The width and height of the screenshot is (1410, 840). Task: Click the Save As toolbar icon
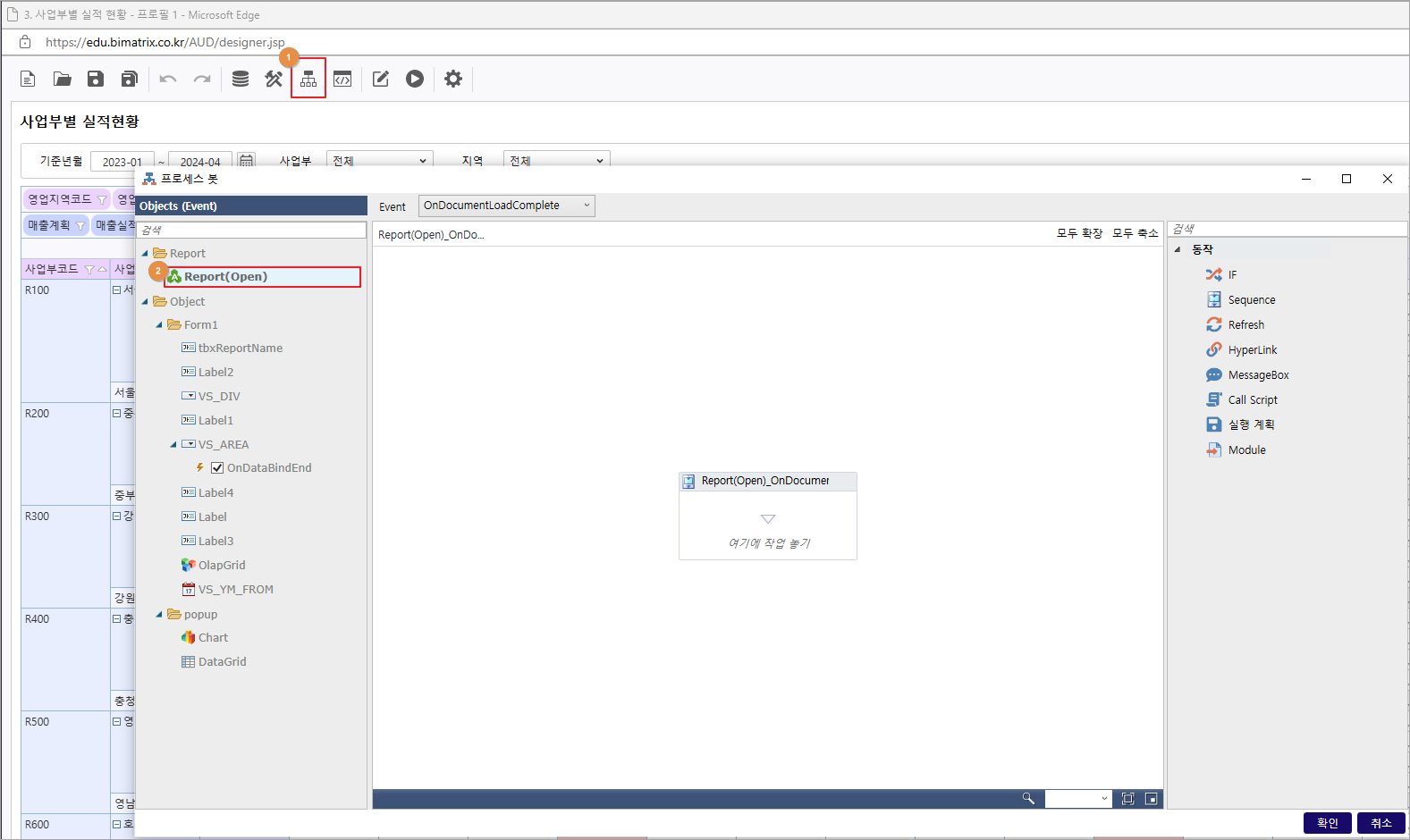(130, 79)
